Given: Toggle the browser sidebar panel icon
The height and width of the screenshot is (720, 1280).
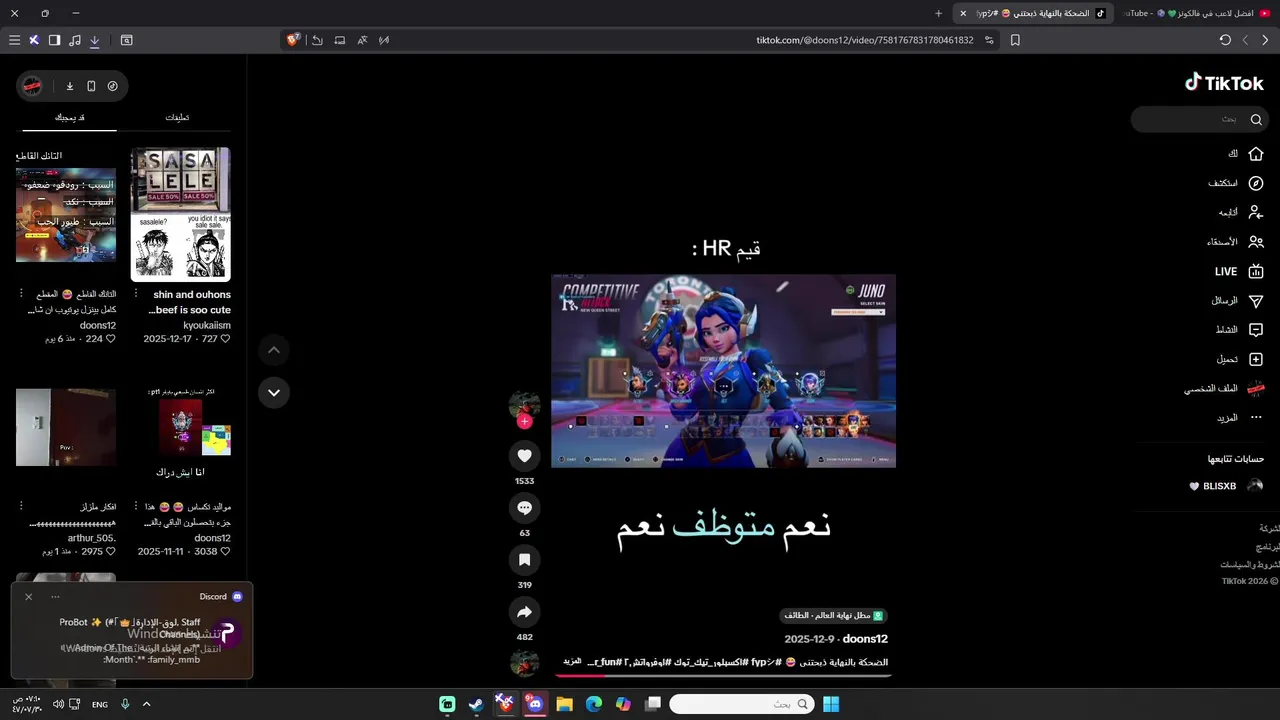Looking at the screenshot, I should click(x=54, y=40).
